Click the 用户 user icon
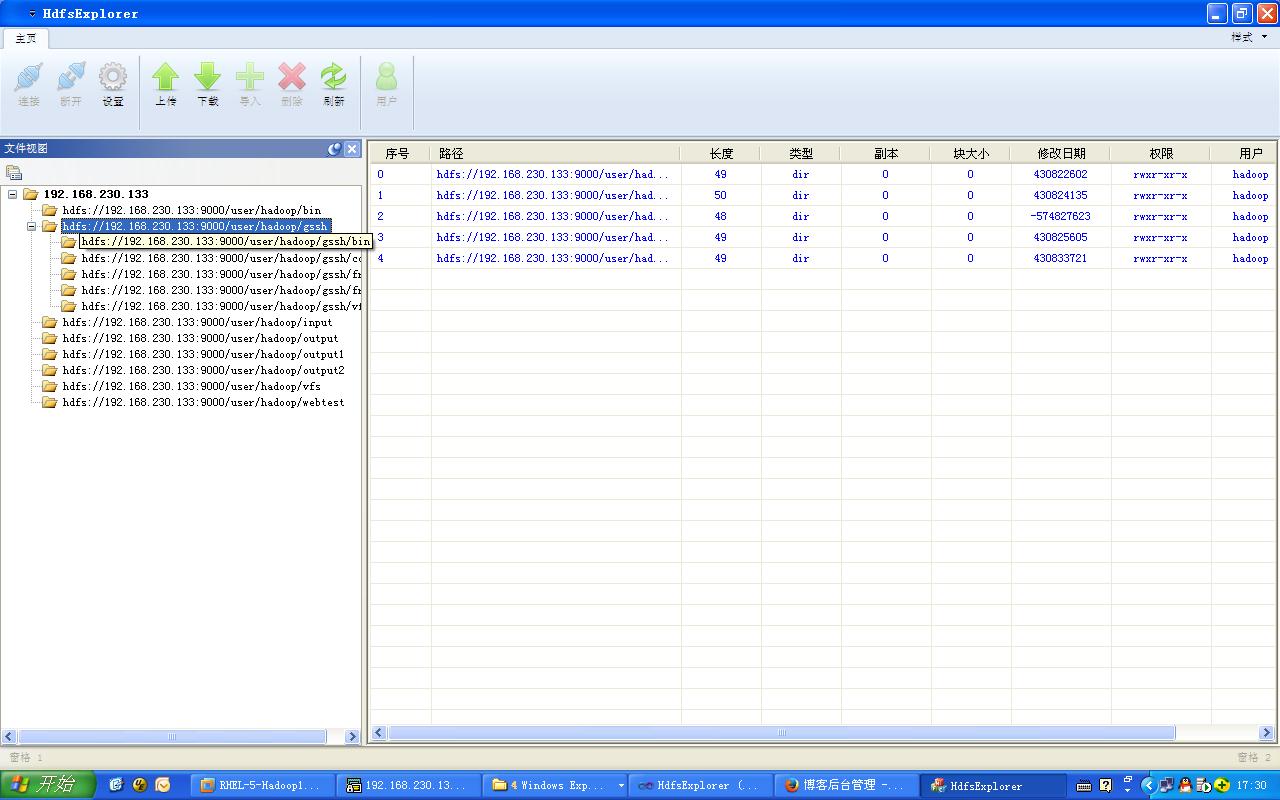 coord(386,84)
